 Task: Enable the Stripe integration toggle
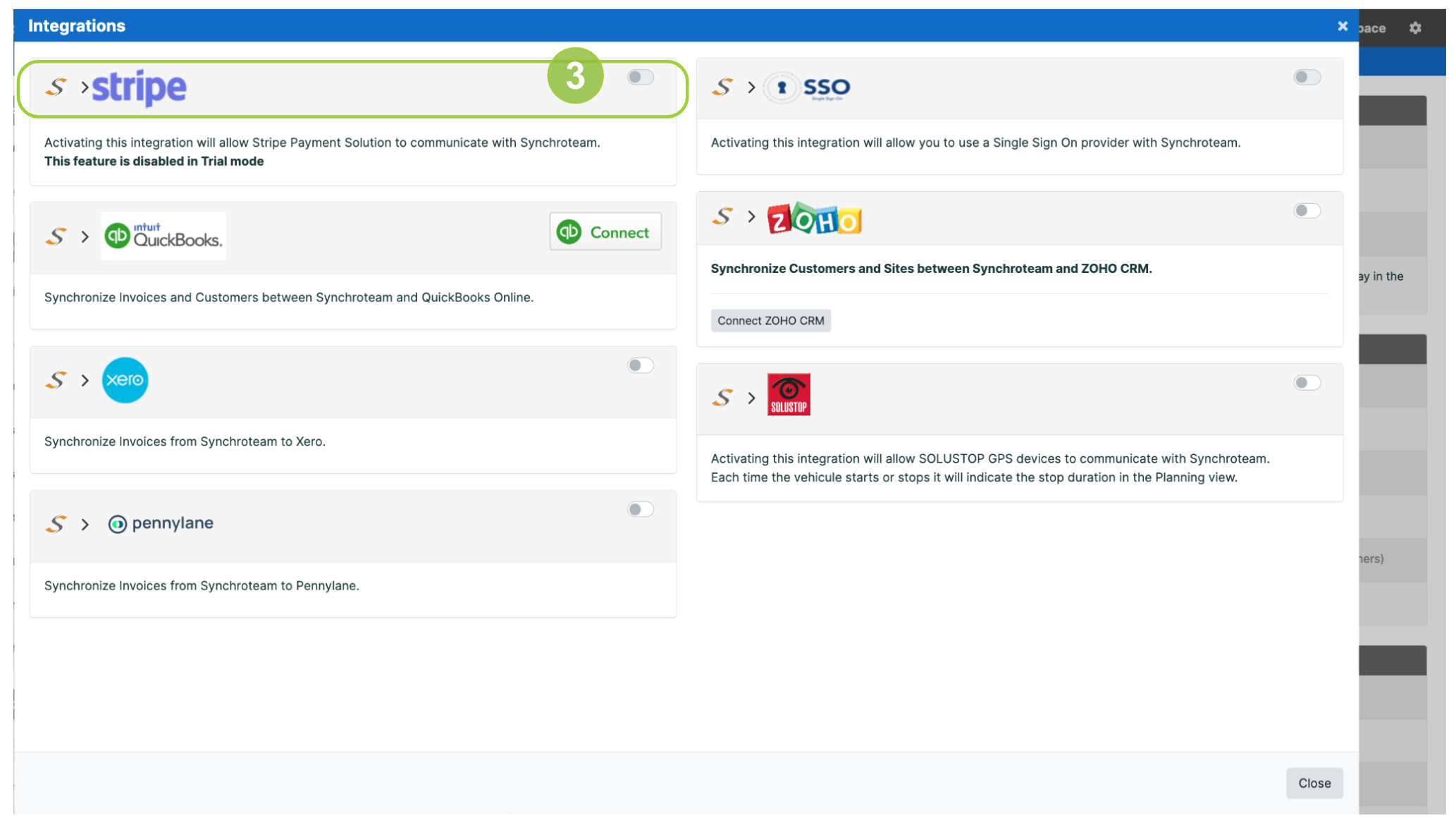[x=641, y=77]
